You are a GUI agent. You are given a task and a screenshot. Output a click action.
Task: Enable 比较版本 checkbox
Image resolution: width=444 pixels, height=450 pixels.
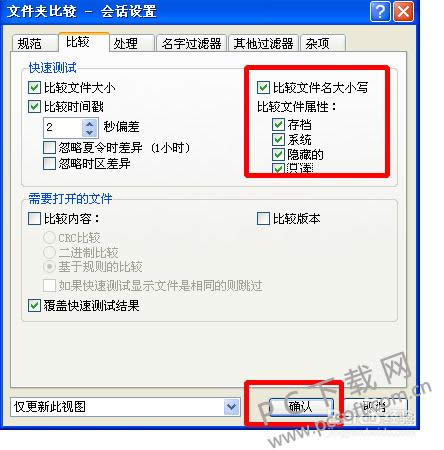(x=263, y=219)
